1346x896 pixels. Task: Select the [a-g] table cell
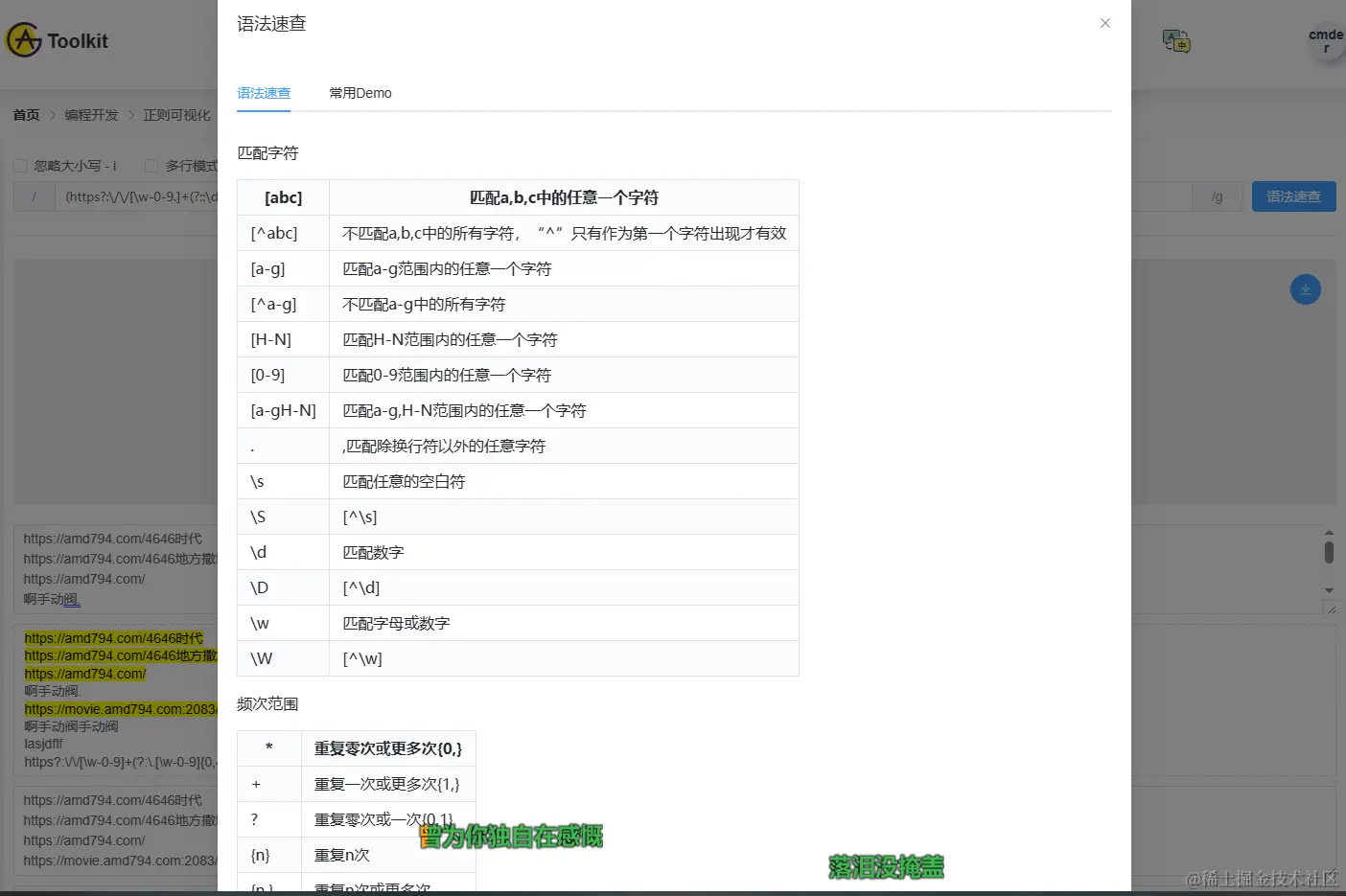(284, 268)
